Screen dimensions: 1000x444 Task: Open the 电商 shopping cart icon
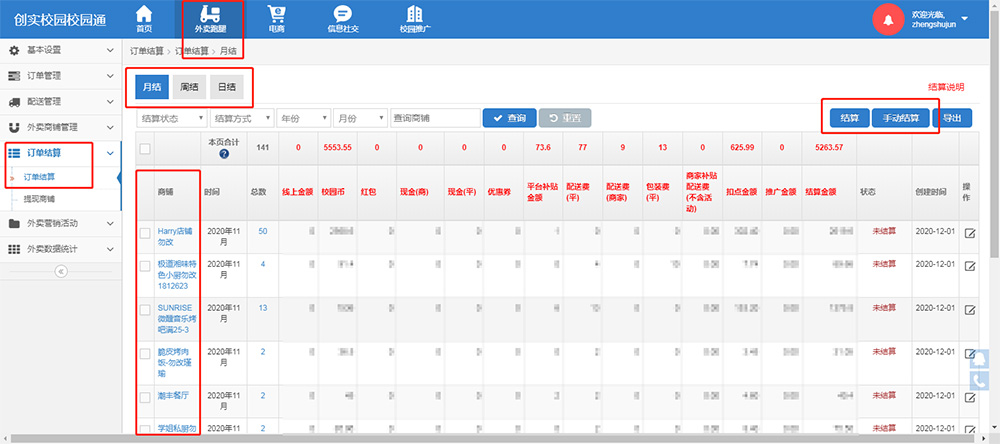point(276,14)
